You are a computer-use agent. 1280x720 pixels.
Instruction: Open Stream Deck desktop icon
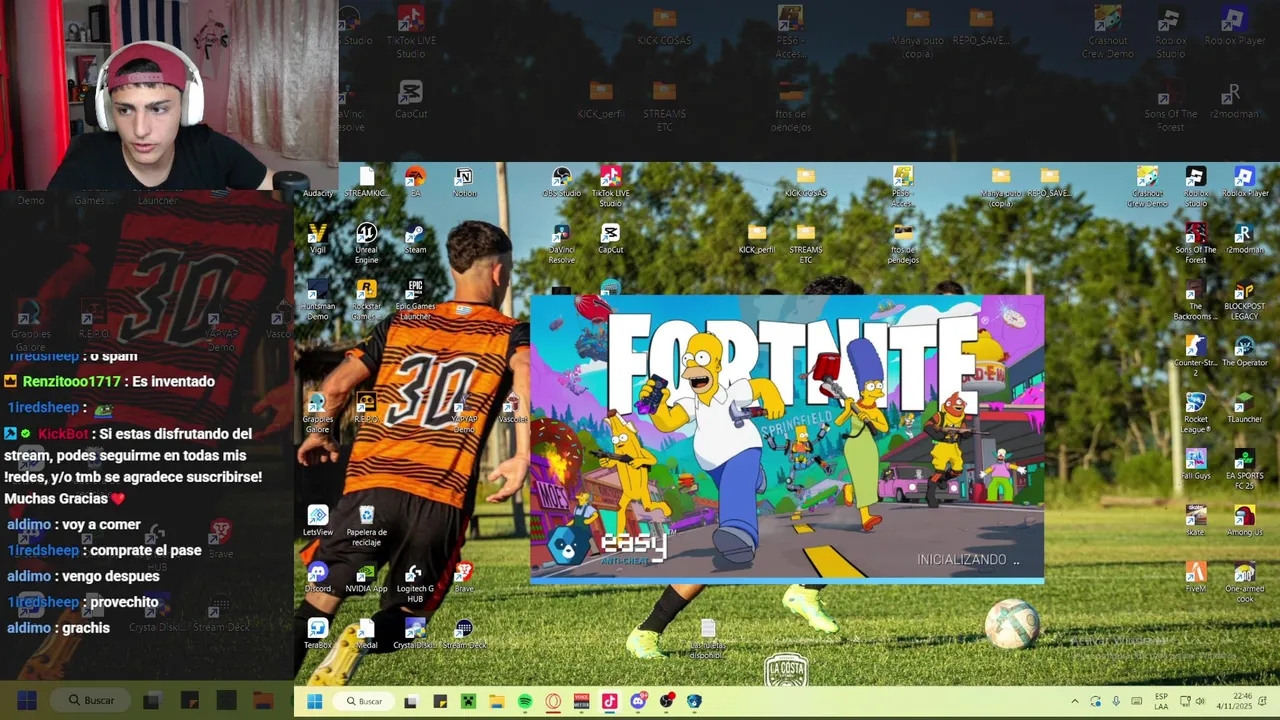point(464,634)
